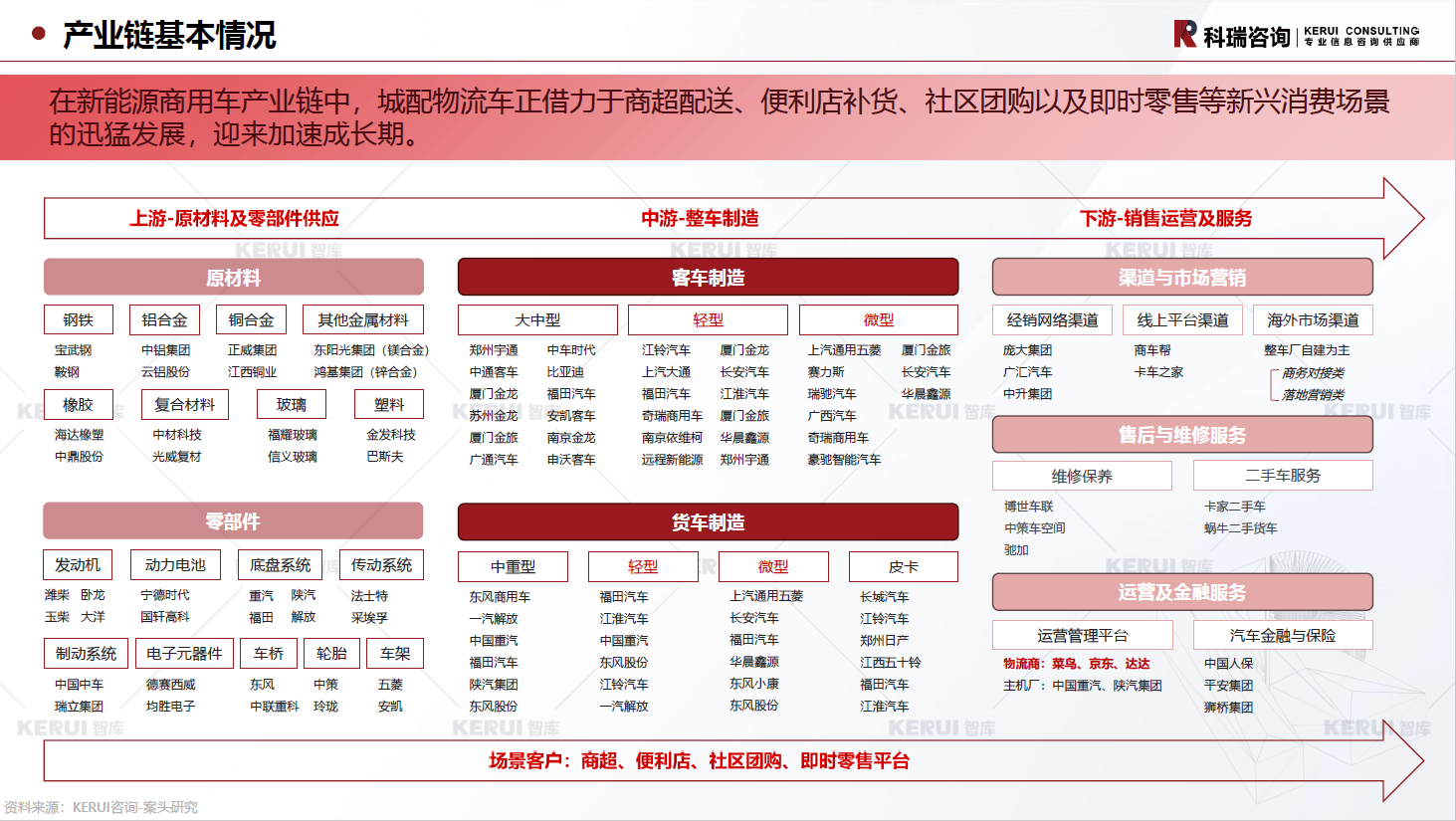Click the 运营管理平台 box
The height and width of the screenshot is (821, 1456).
(x=1083, y=635)
